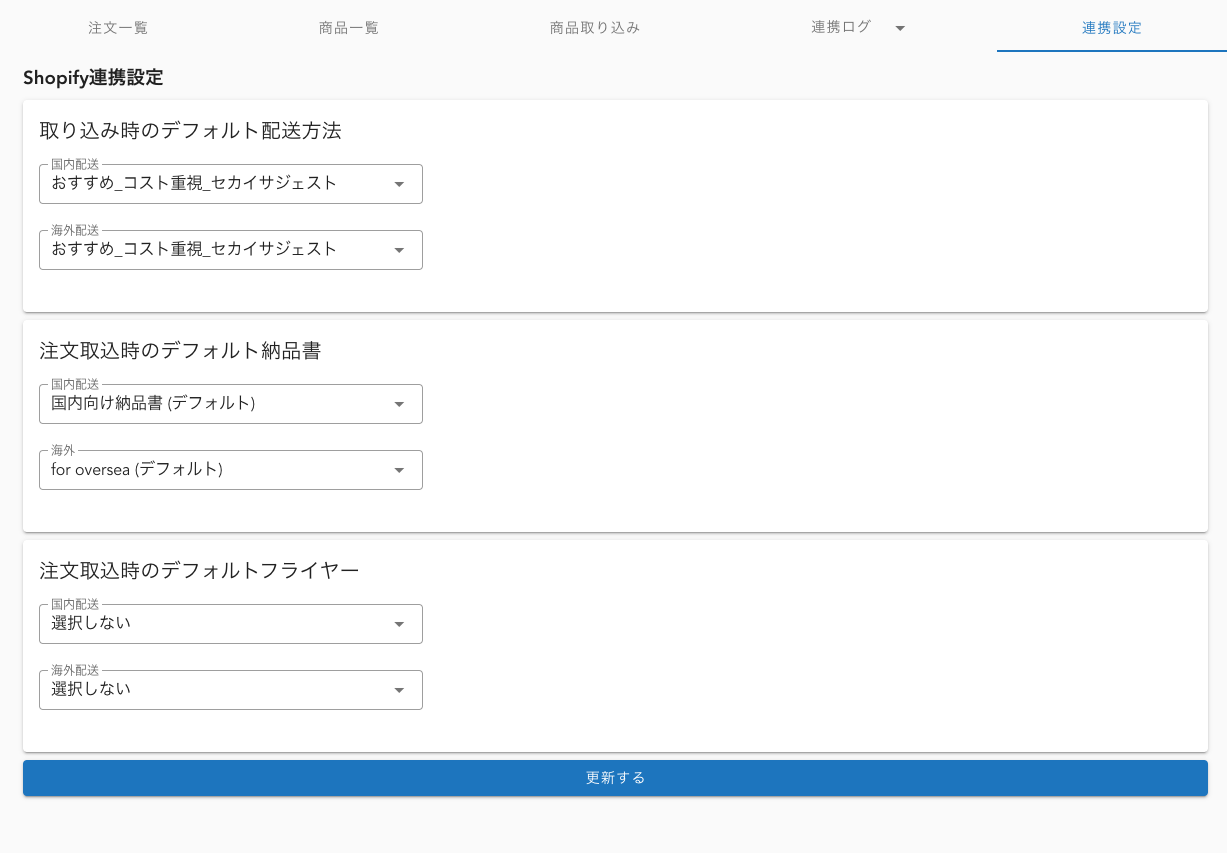
Task: Switch to the 商品一覧 tab
Action: (x=349, y=28)
